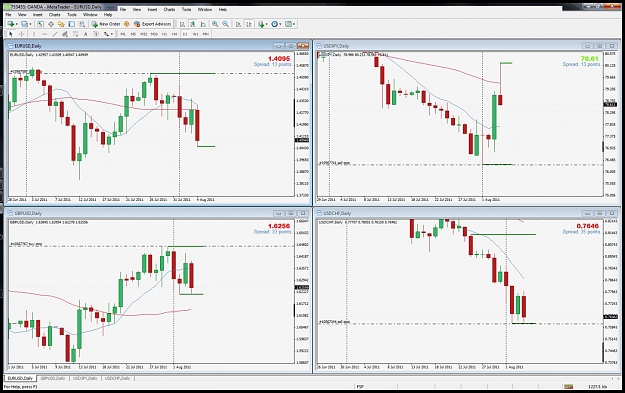Open the chart Templates icon
625x393 pixels.
288,24
